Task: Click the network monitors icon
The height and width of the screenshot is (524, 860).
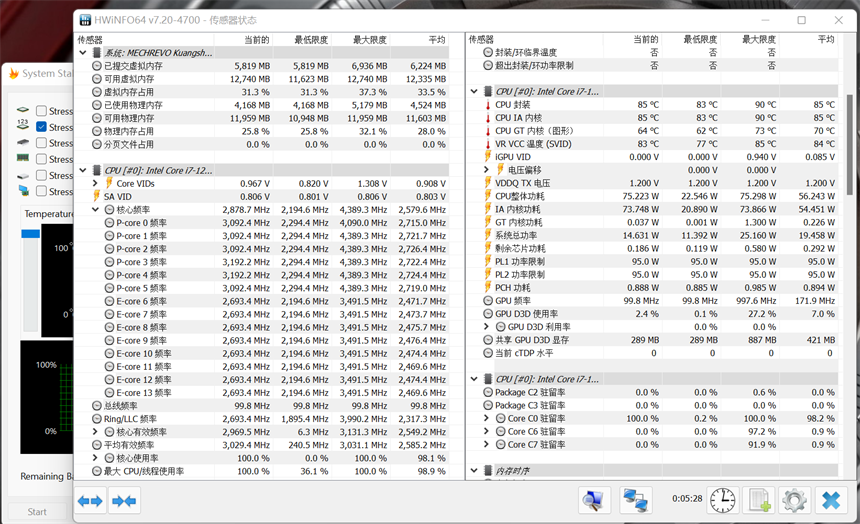Action: (636, 500)
